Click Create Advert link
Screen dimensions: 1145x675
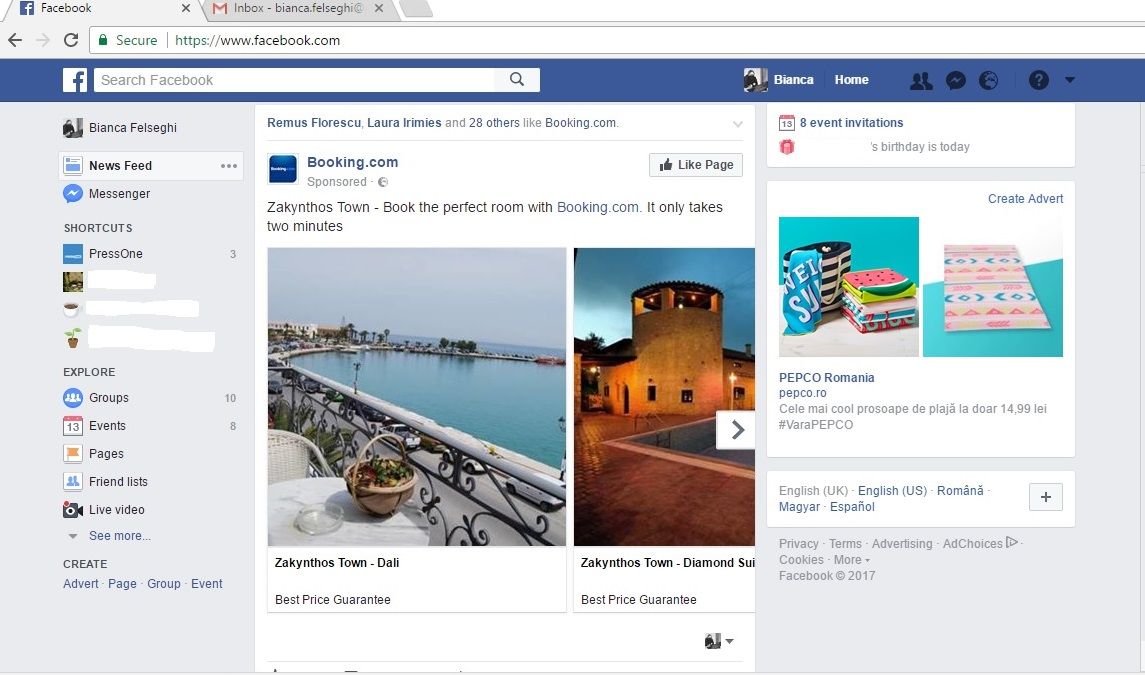(1025, 199)
